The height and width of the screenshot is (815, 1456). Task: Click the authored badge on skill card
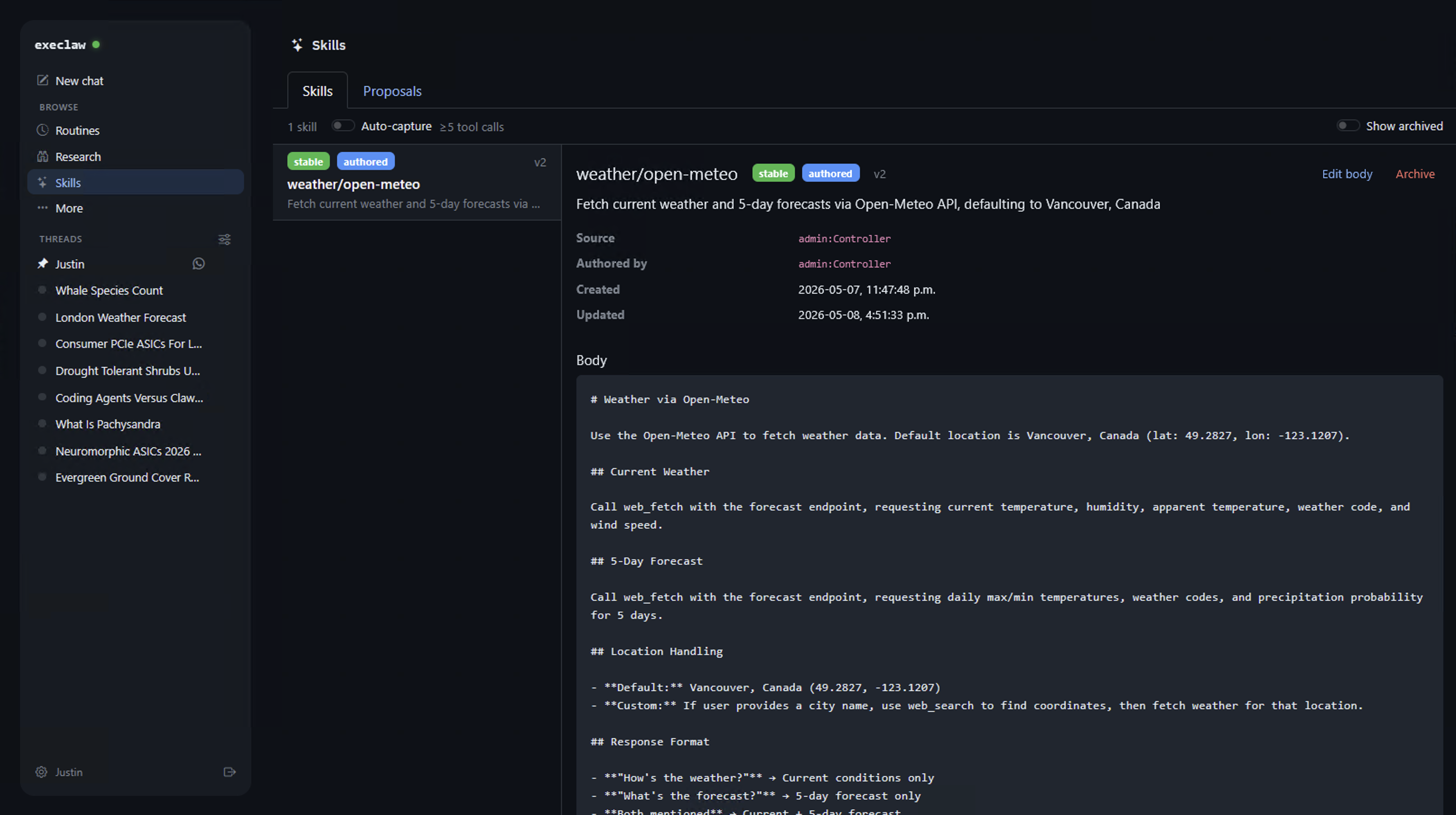click(366, 161)
